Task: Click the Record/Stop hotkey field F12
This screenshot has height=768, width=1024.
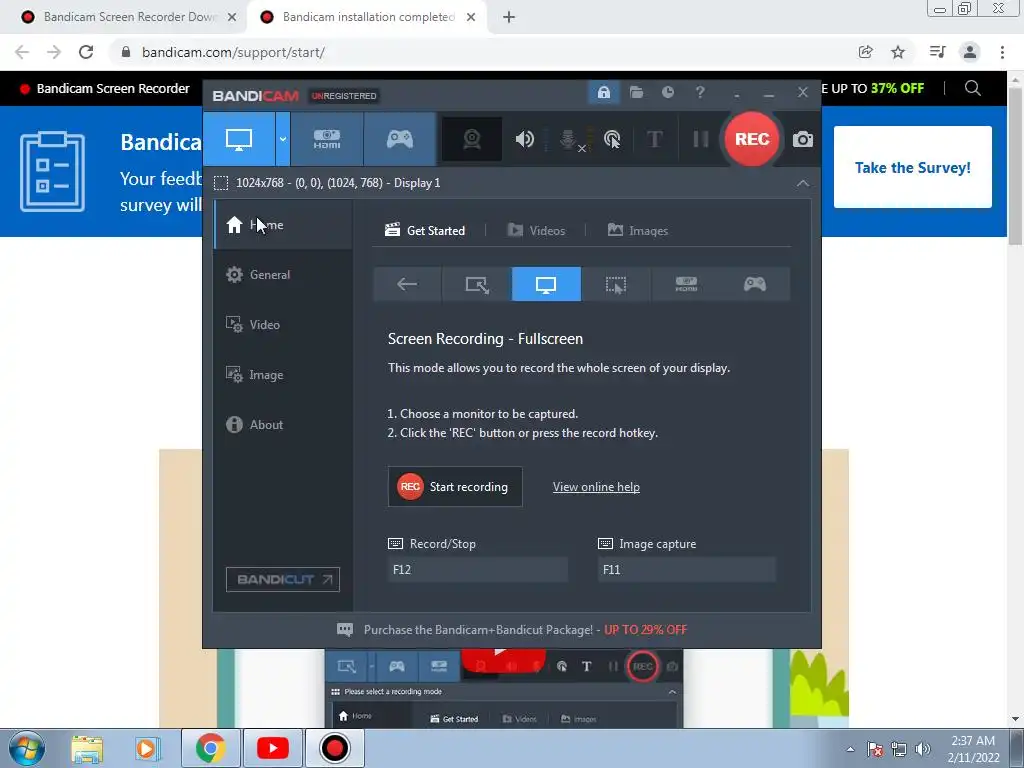Action: tap(477, 569)
